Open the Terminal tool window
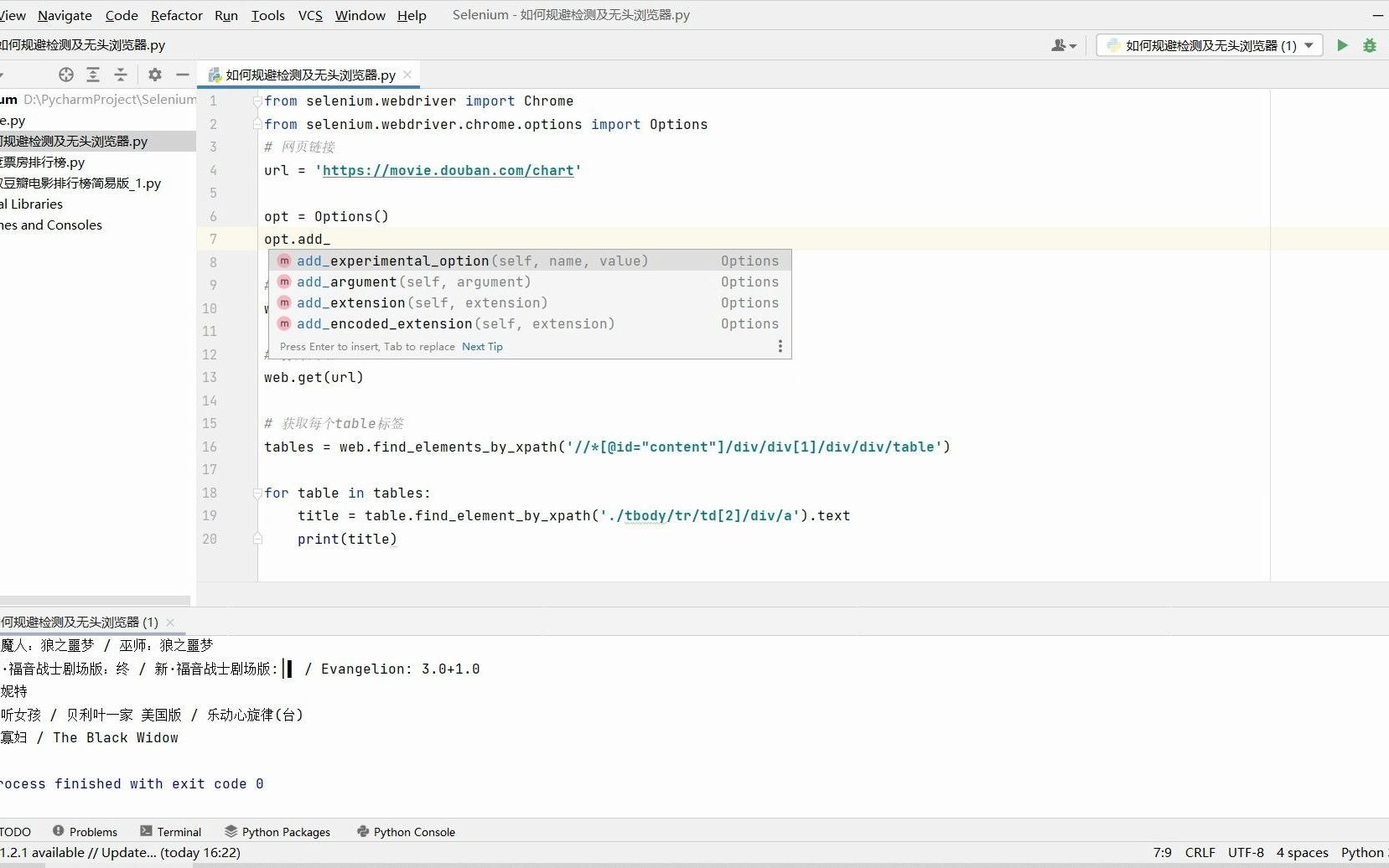 point(170,832)
